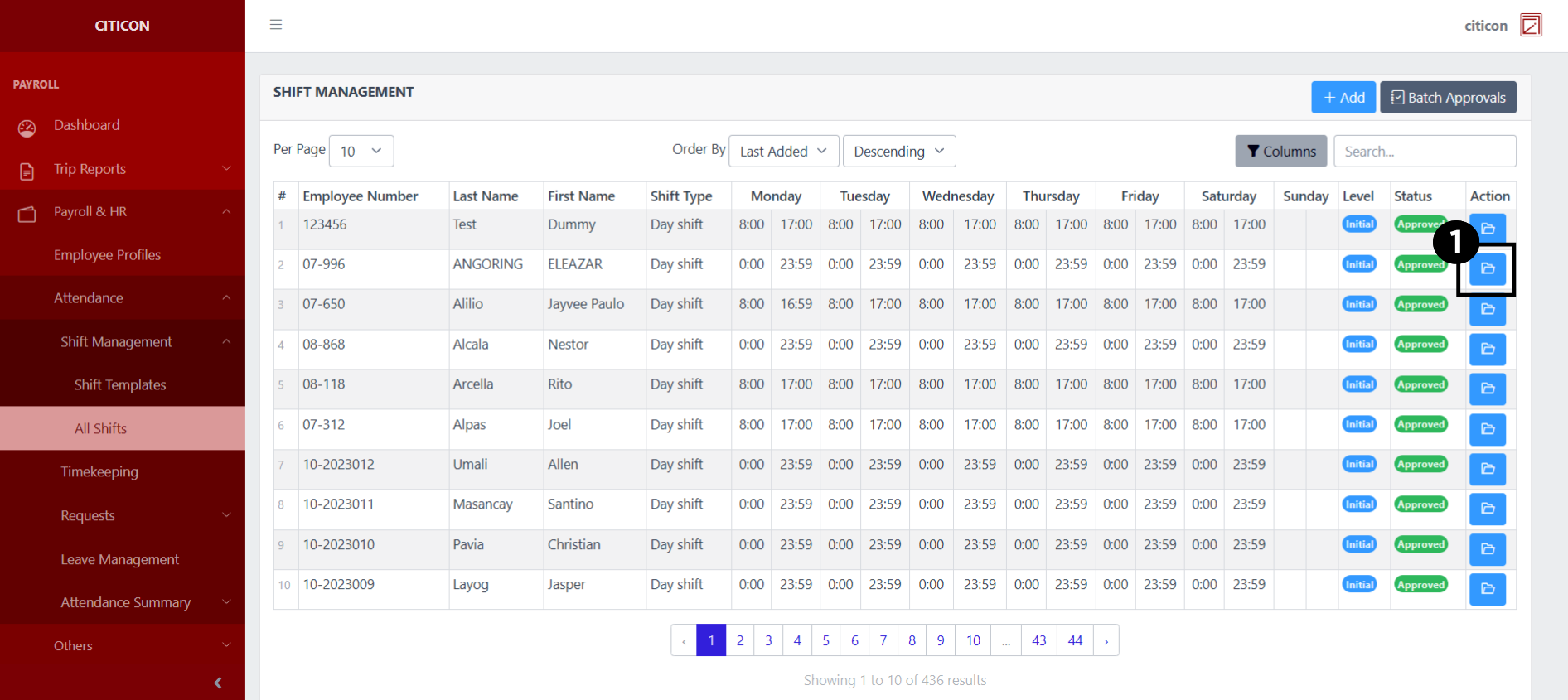Viewport: 1568px width, 700px height.
Task: Change the Descending sort direction dropdown
Action: tap(898, 151)
